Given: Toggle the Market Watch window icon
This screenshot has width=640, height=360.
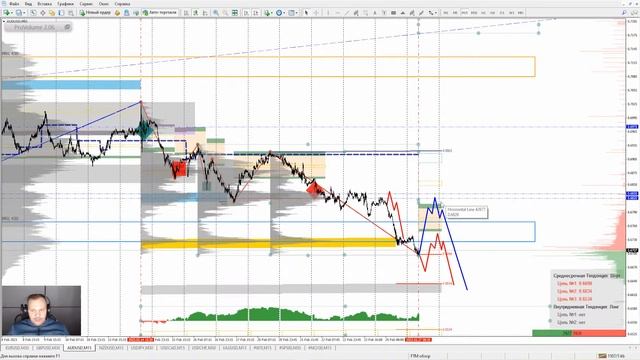Looking at the screenshot, I should (x=33, y=13).
